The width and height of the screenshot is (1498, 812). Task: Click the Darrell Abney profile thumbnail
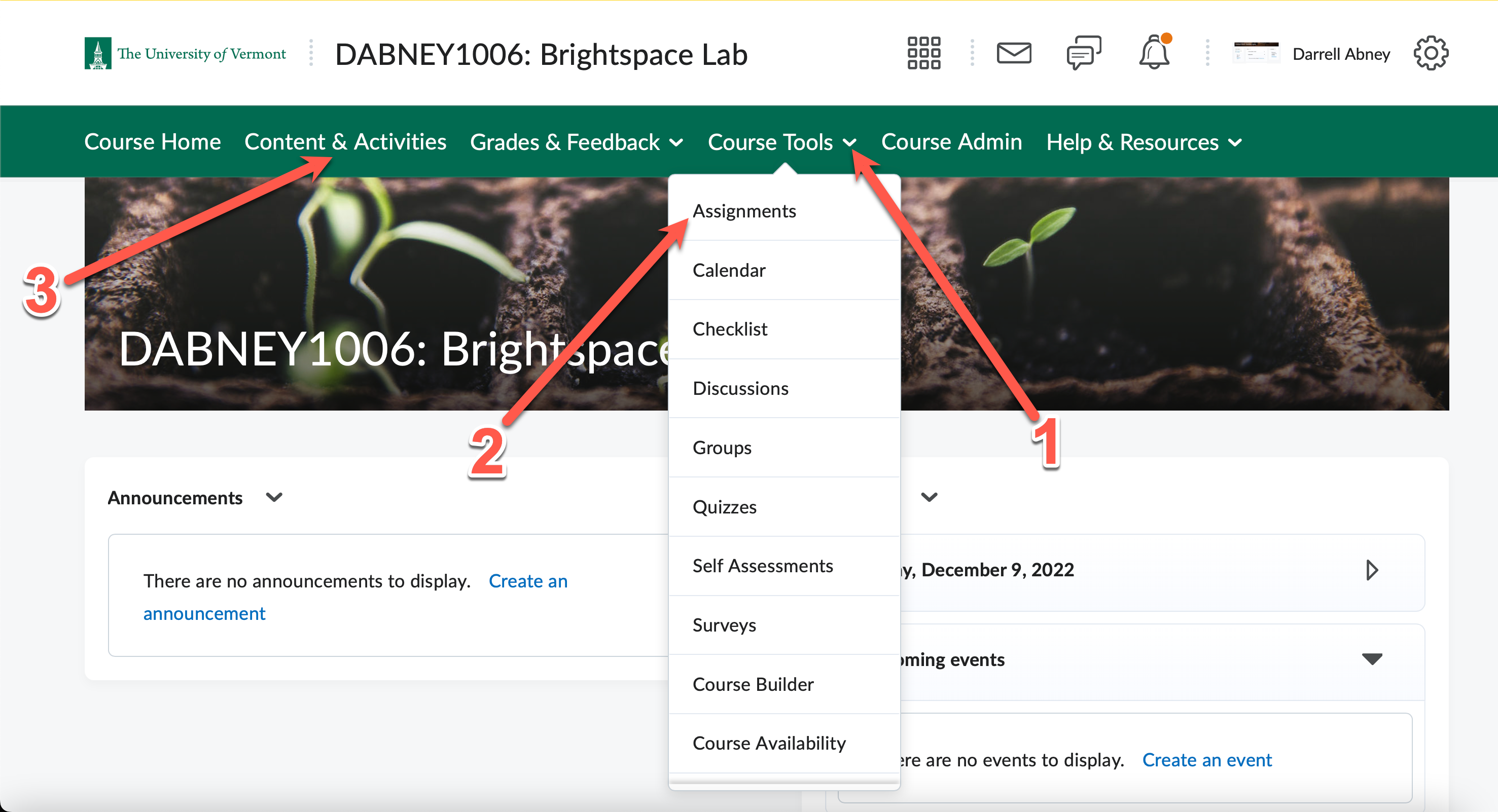1256,53
